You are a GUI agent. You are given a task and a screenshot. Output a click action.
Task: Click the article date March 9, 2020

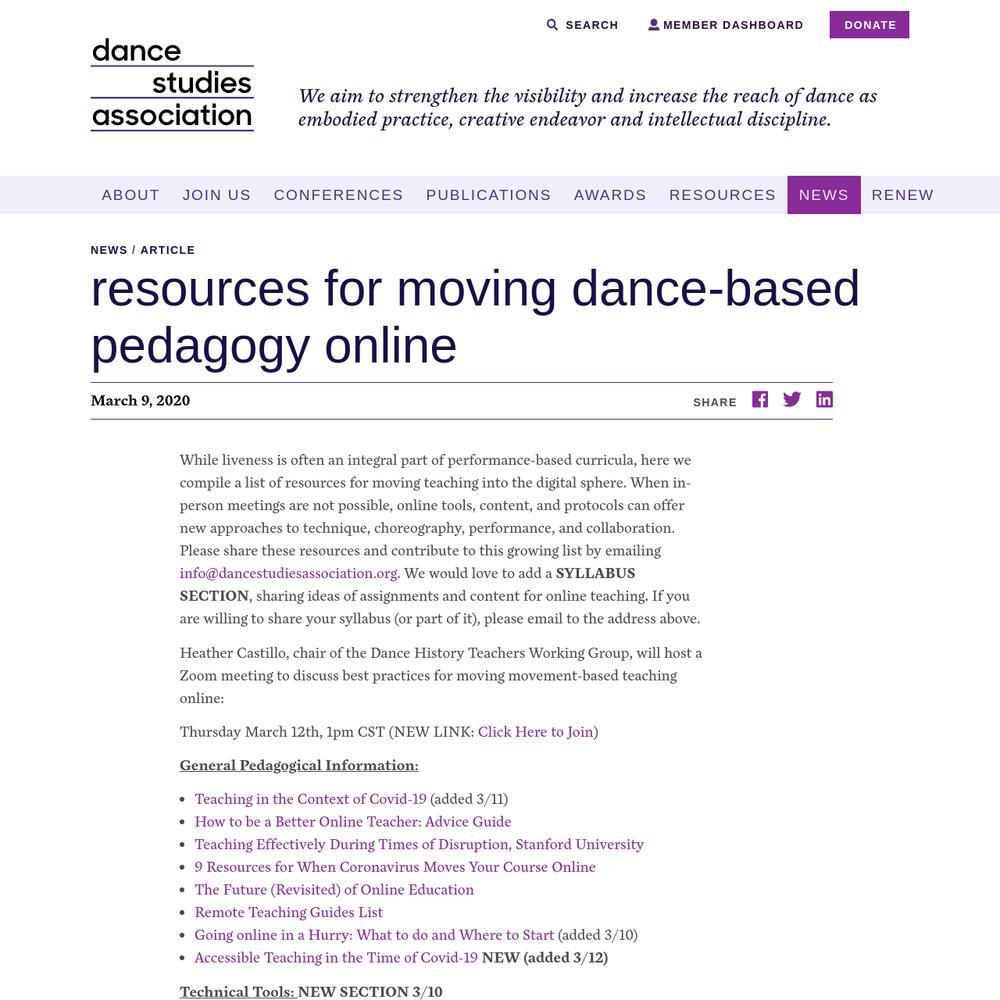140,401
